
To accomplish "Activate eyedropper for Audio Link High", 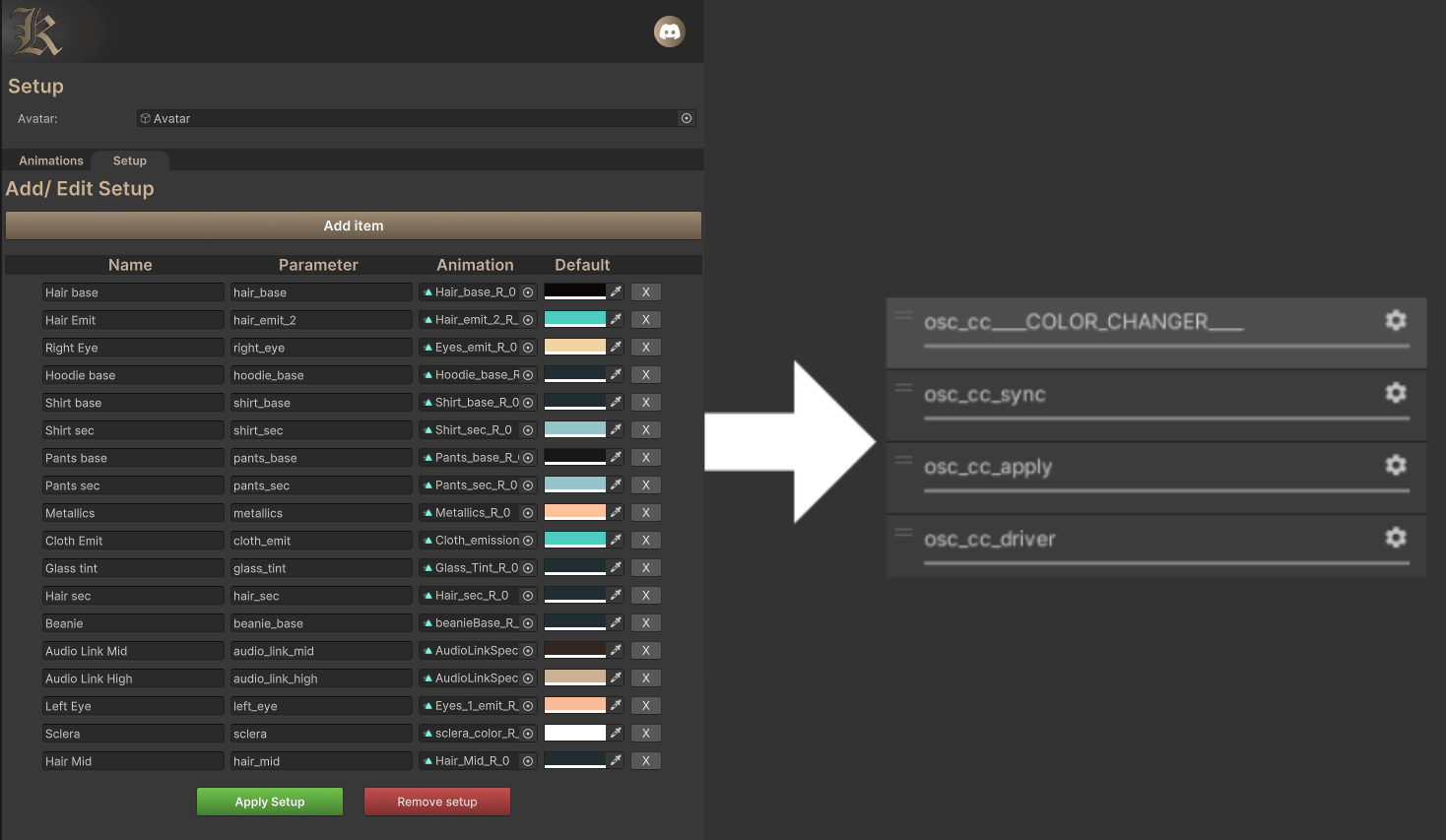I will tap(616, 678).
